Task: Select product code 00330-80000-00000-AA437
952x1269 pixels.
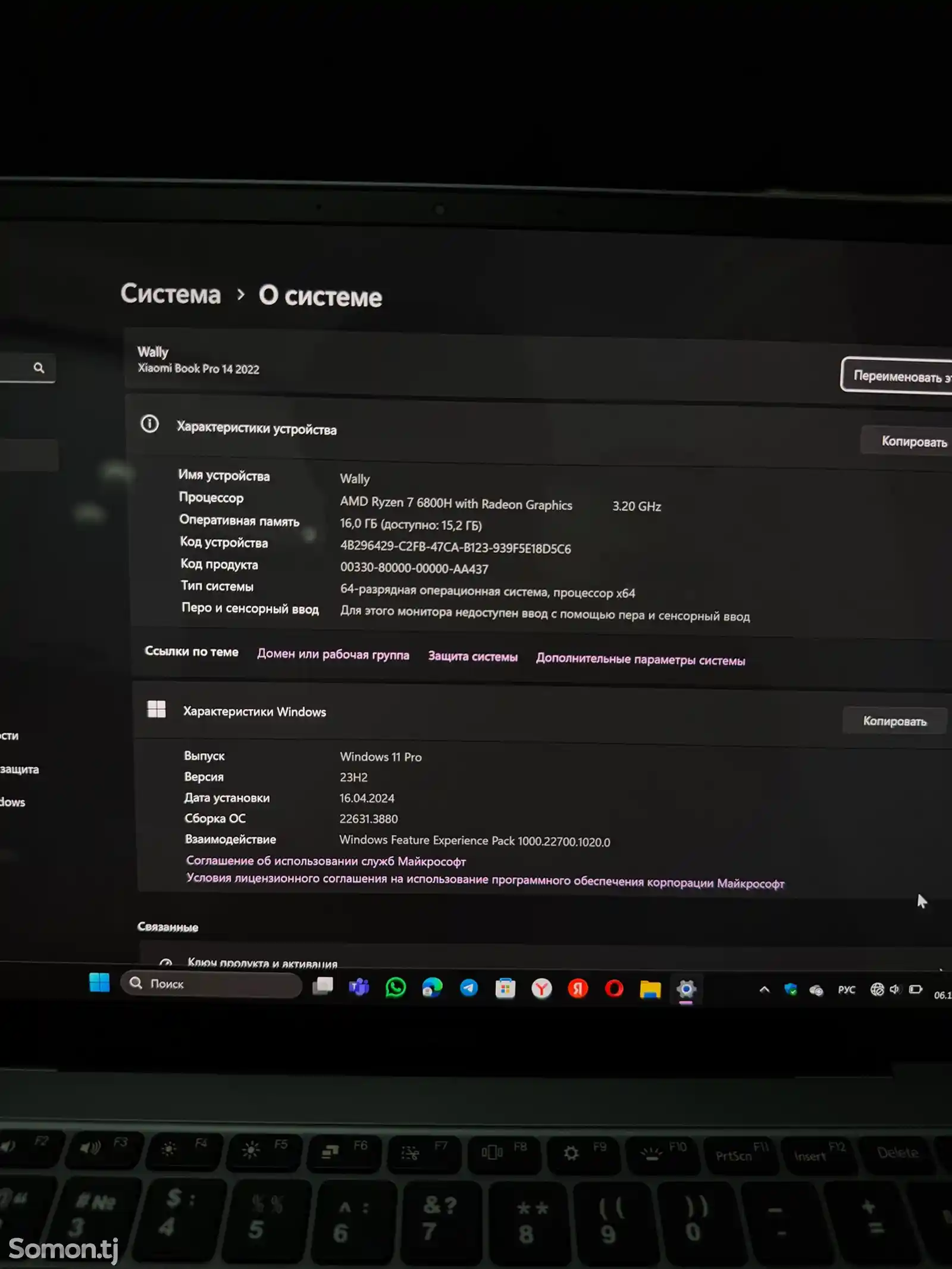Action: pyautogui.click(x=414, y=568)
